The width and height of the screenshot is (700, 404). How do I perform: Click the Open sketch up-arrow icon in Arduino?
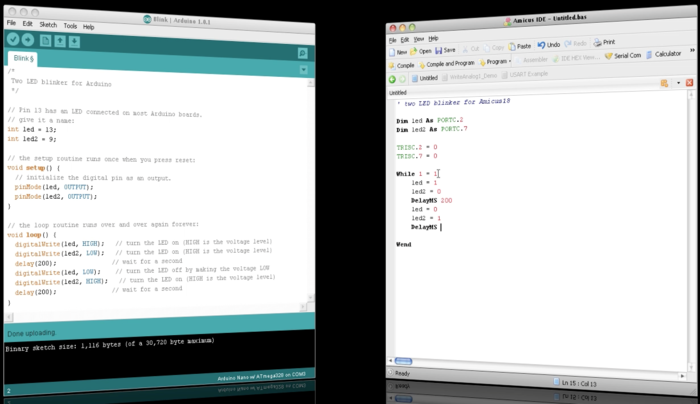pyautogui.click(x=60, y=42)
